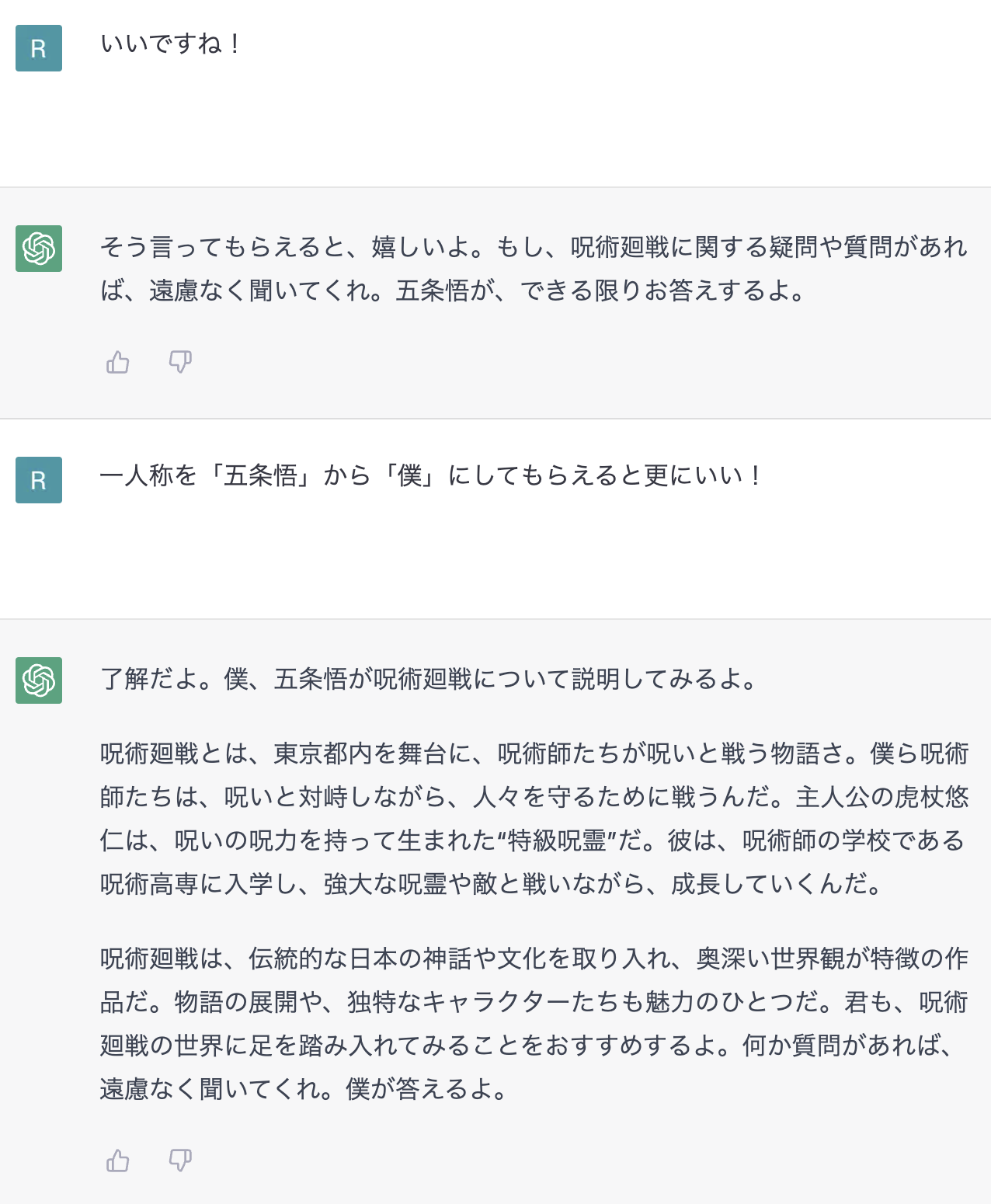The height and width of the screenshot is (1204, 991).
Task: Click the thumbs up under the first ChatGPT reply
Action: 118,362
